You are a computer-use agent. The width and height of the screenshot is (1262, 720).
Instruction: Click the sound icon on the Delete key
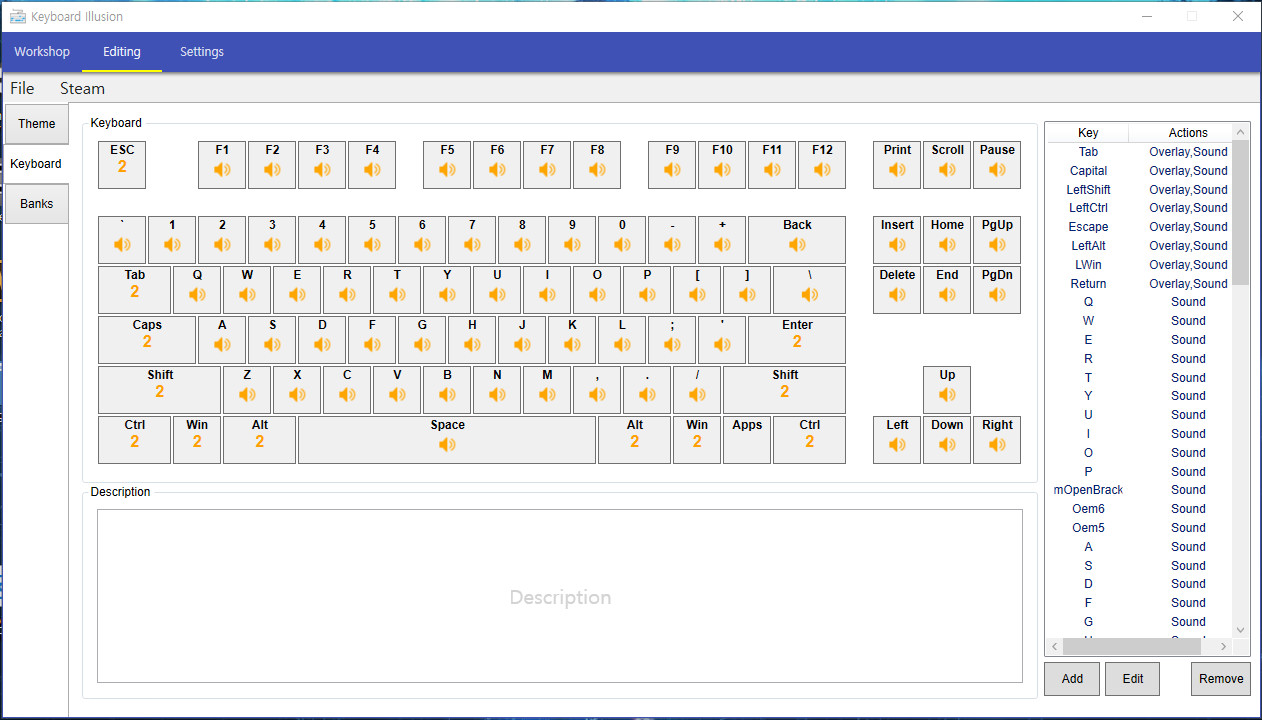pyautogui.click(x=896, y=297)
